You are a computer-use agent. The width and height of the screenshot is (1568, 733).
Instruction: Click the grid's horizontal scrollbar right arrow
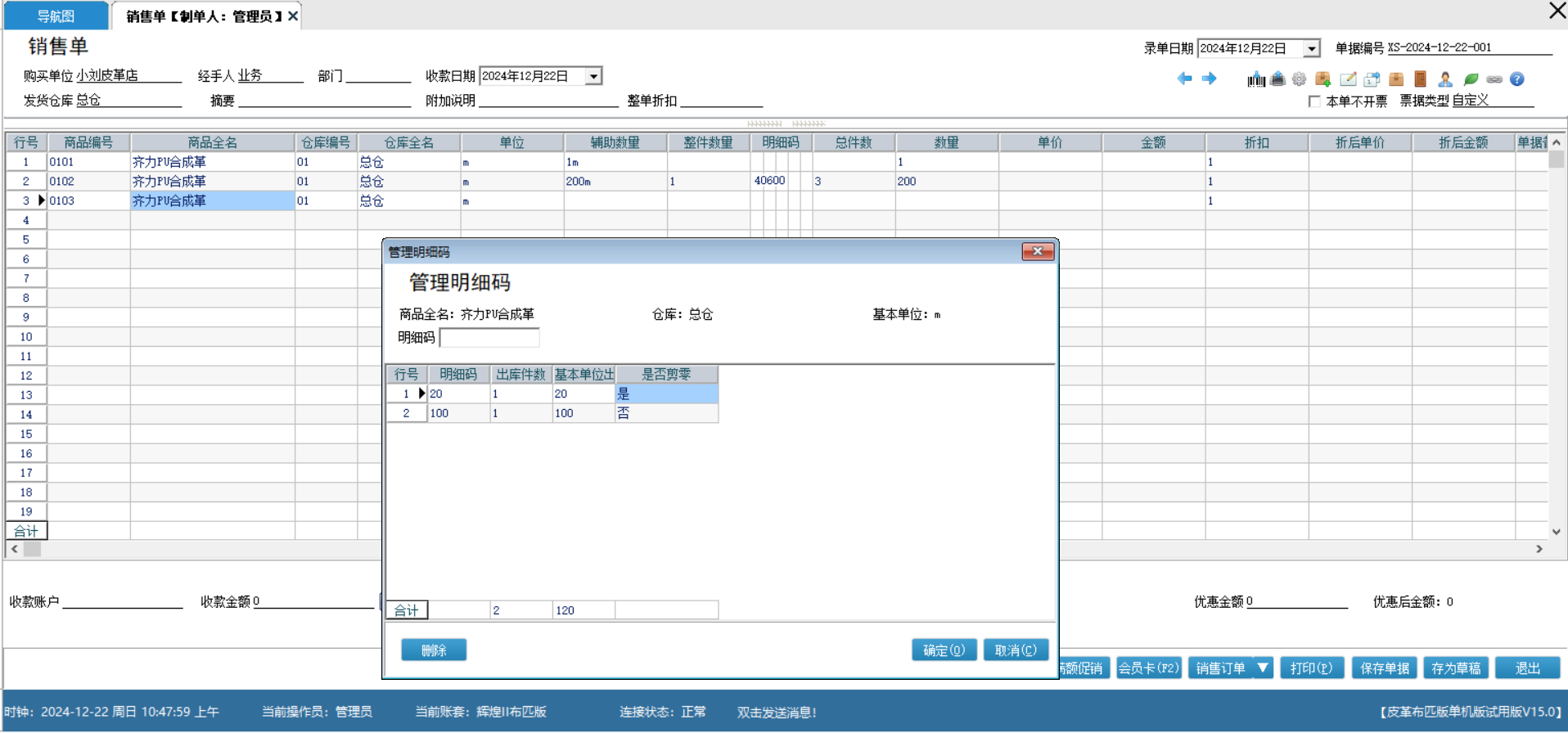click(1539, 549)
